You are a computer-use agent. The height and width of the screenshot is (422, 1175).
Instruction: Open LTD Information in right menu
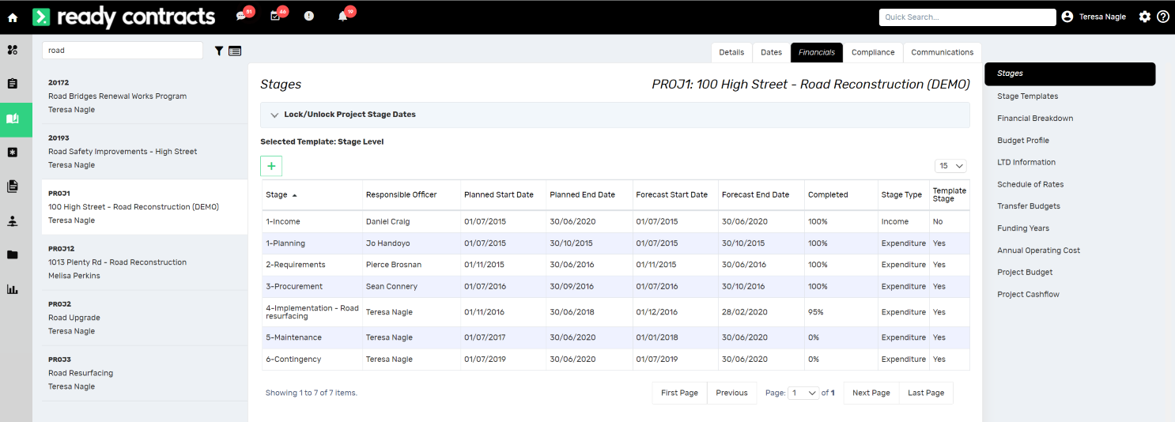1026,162
